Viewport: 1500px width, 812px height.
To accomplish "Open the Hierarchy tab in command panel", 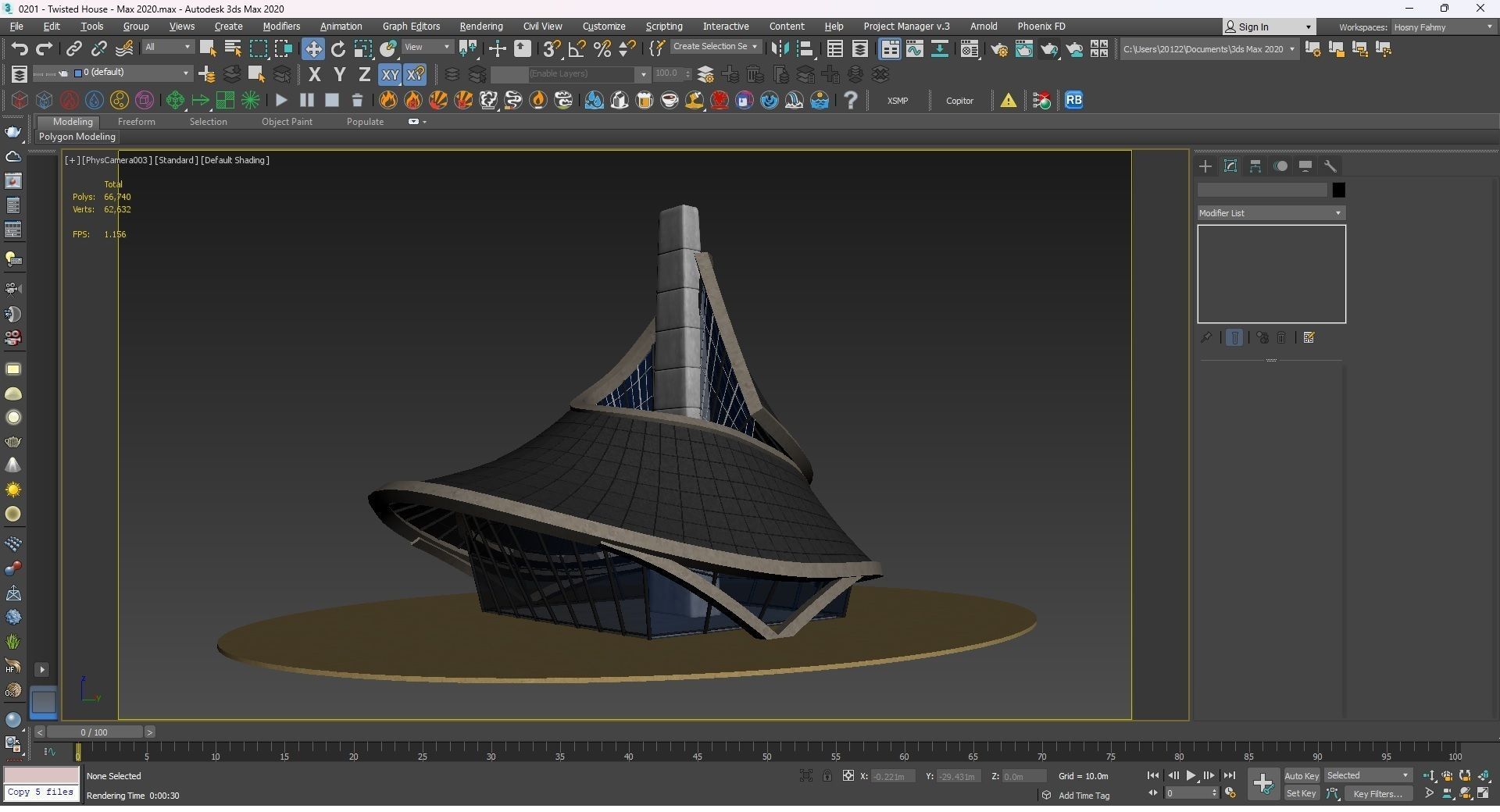I will tap(1255, 166).
